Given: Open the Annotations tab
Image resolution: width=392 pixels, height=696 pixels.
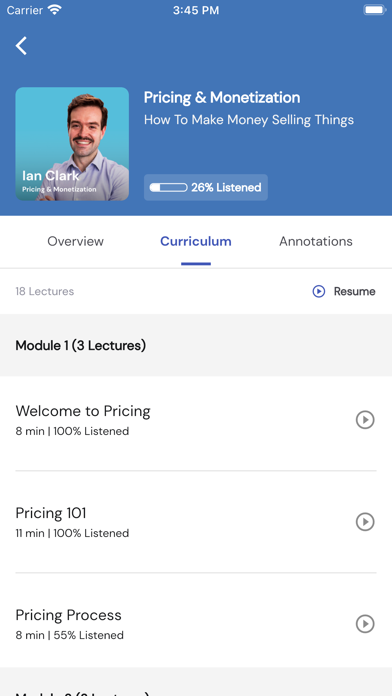Looking at the screenshot, I should point(316,241).
